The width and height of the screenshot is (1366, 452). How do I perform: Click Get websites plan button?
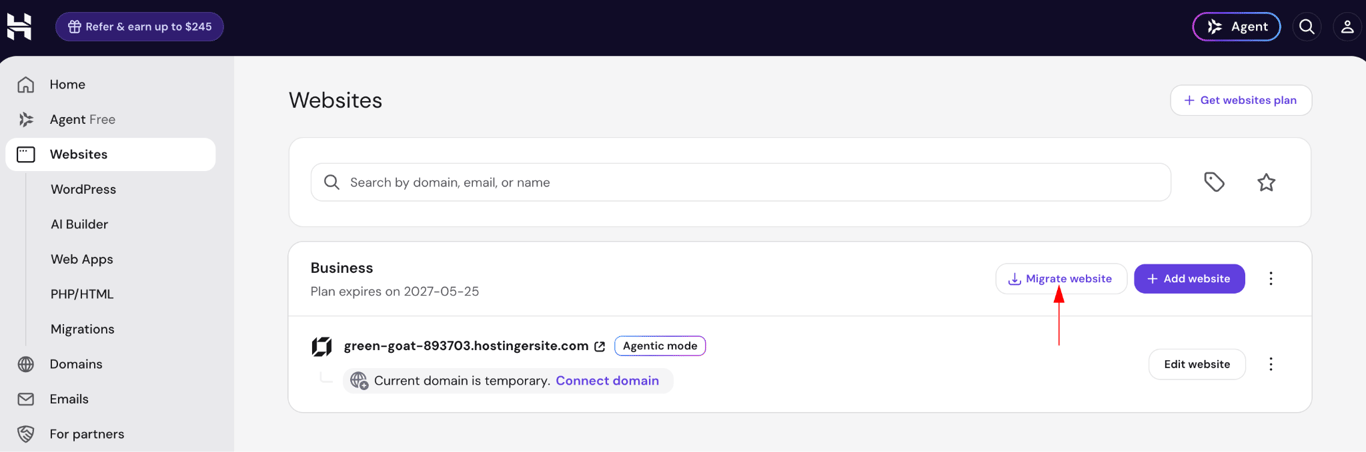coord(1241,100)
